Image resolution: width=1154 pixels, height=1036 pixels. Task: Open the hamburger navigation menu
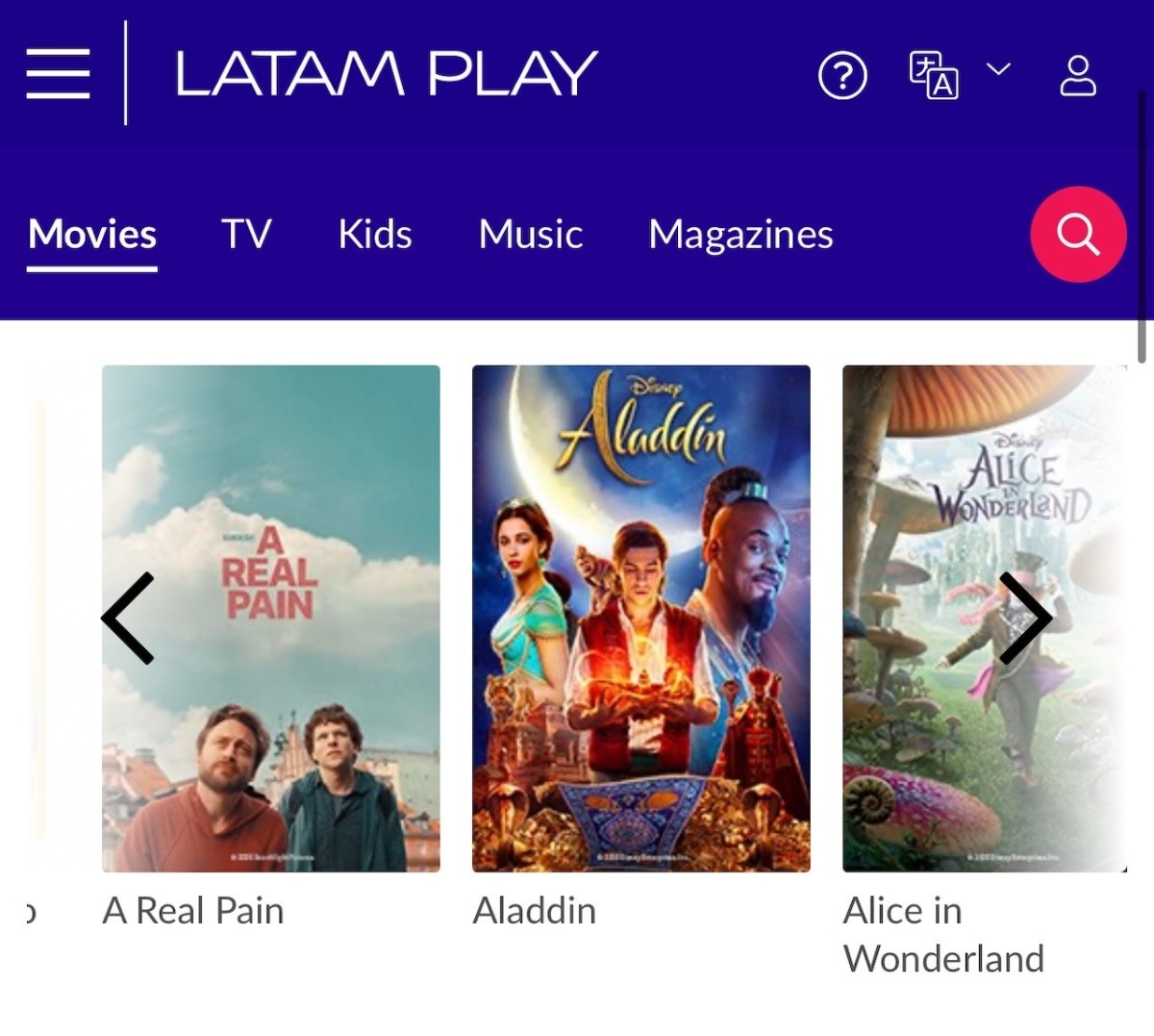[x=58, y=74]
